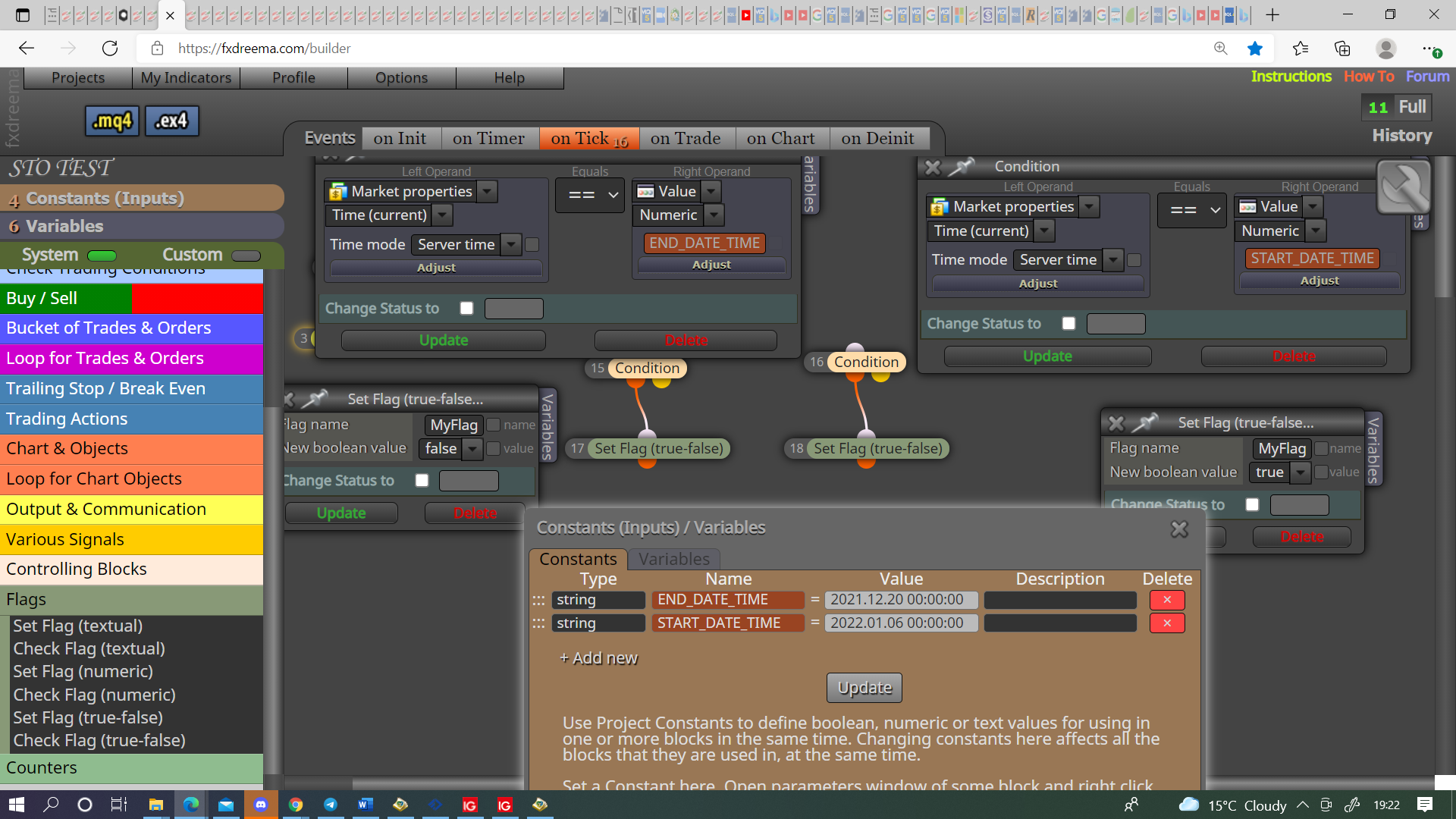
Task: Compile project with the .ex4 button
Action: pyautogui.click(x=171, y=121)
